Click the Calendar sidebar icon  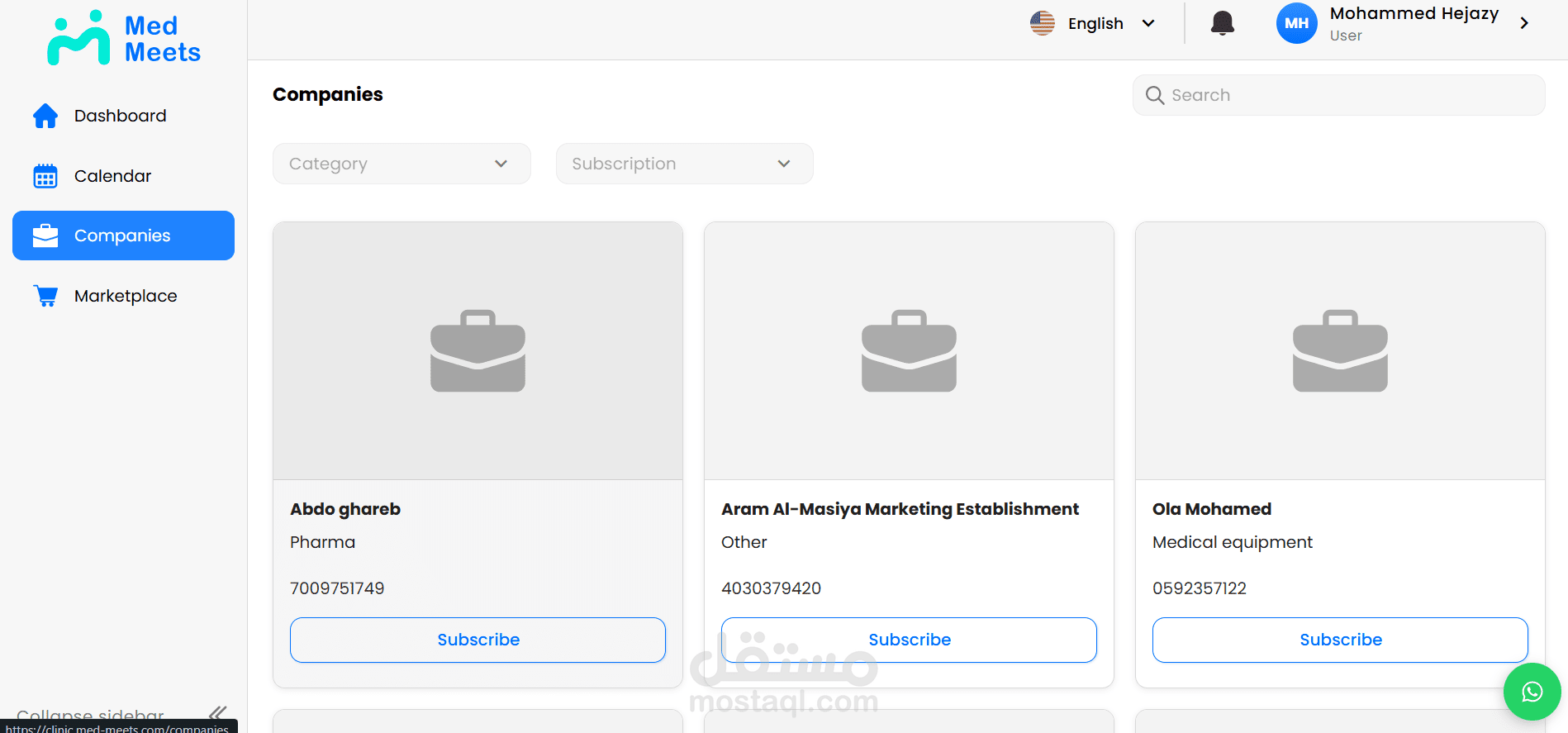tap(45, 176)
